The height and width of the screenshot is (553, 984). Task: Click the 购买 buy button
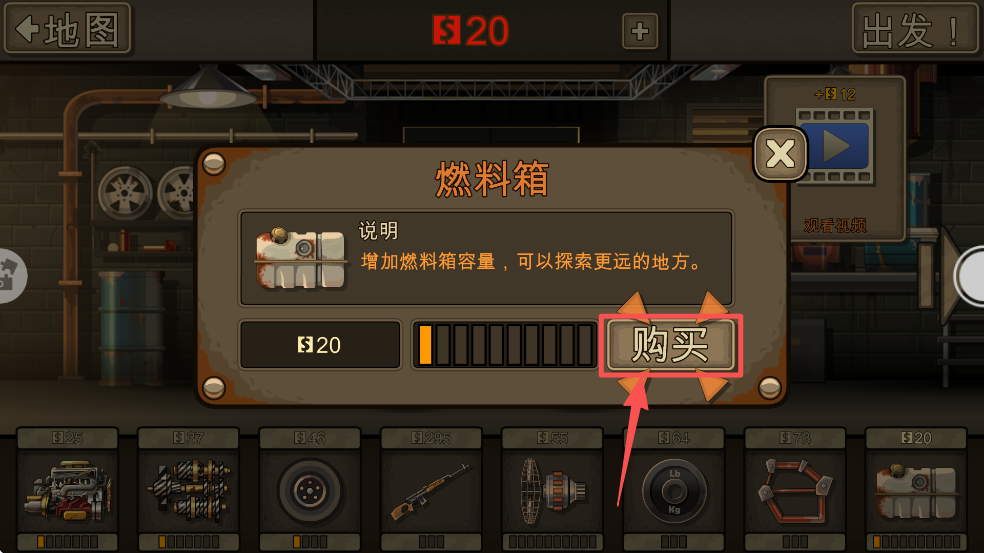[x=671, y=345]
